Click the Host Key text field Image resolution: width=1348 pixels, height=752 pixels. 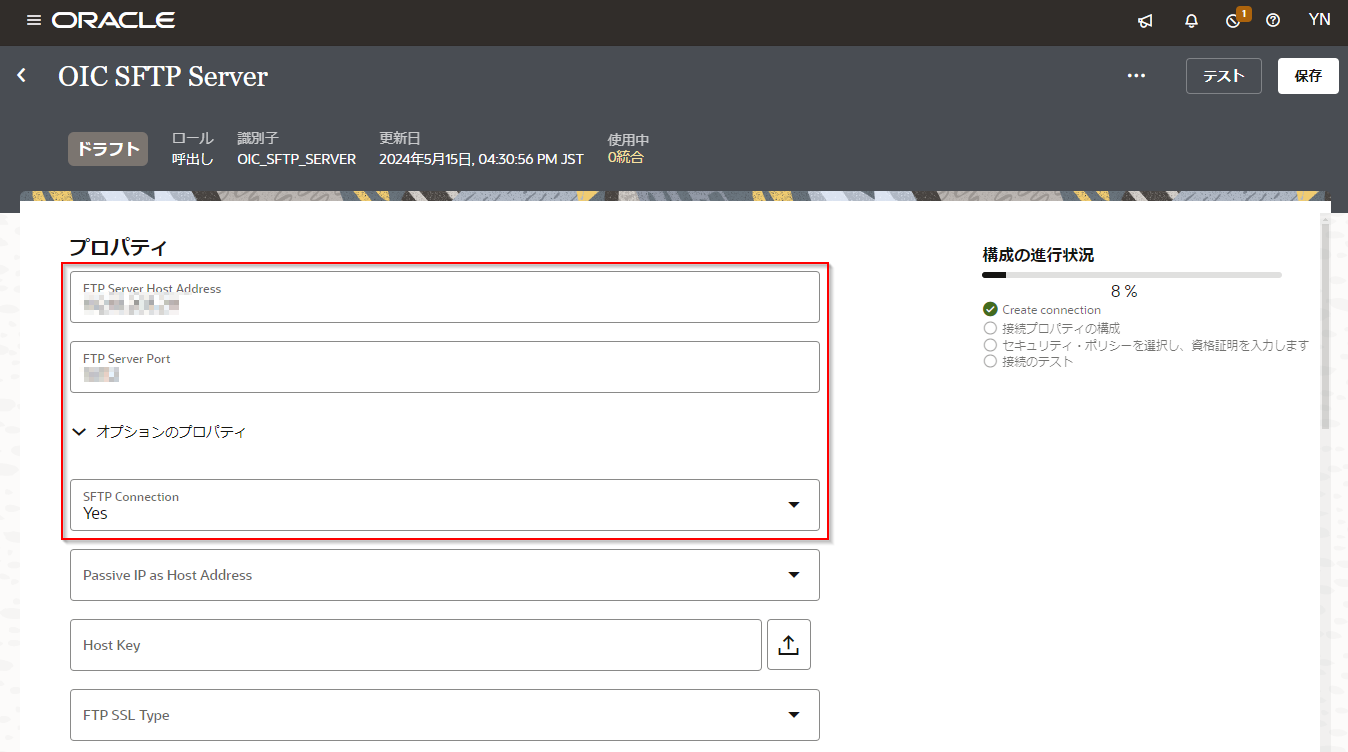tap(415, 645)
